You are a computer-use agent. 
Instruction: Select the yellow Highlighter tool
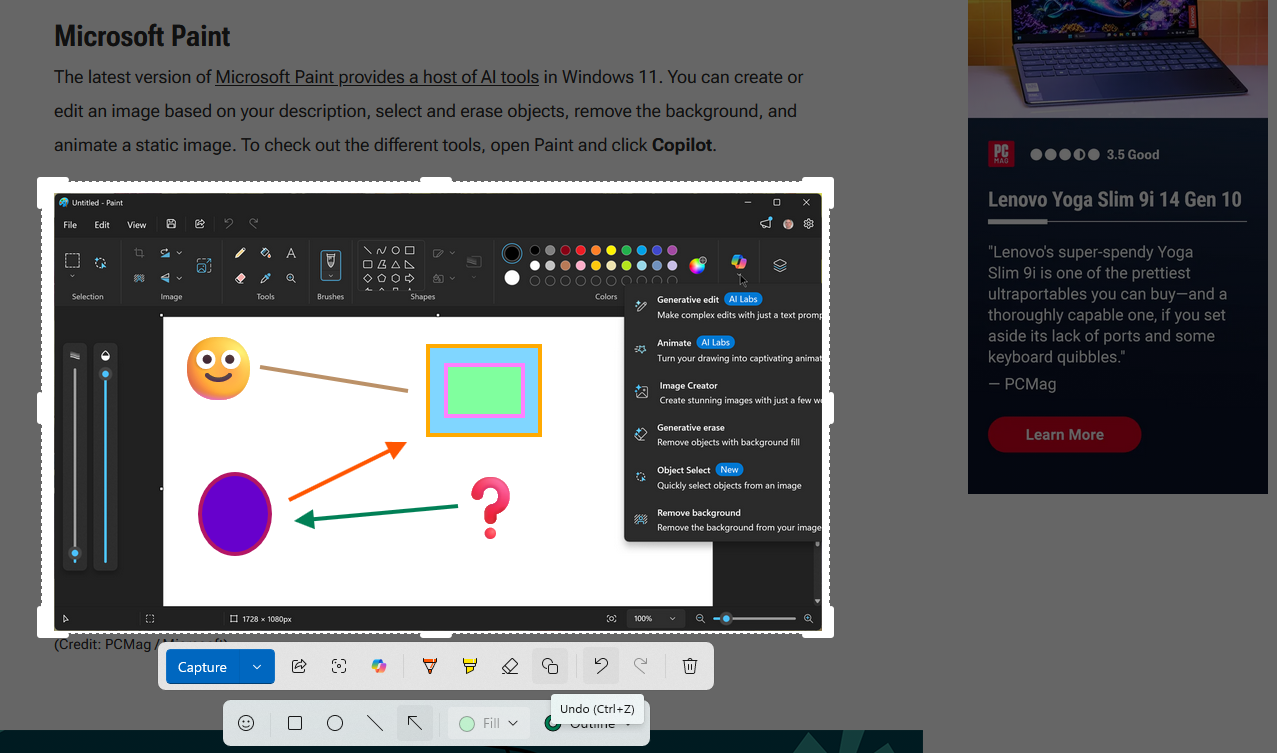coord(469,666)
